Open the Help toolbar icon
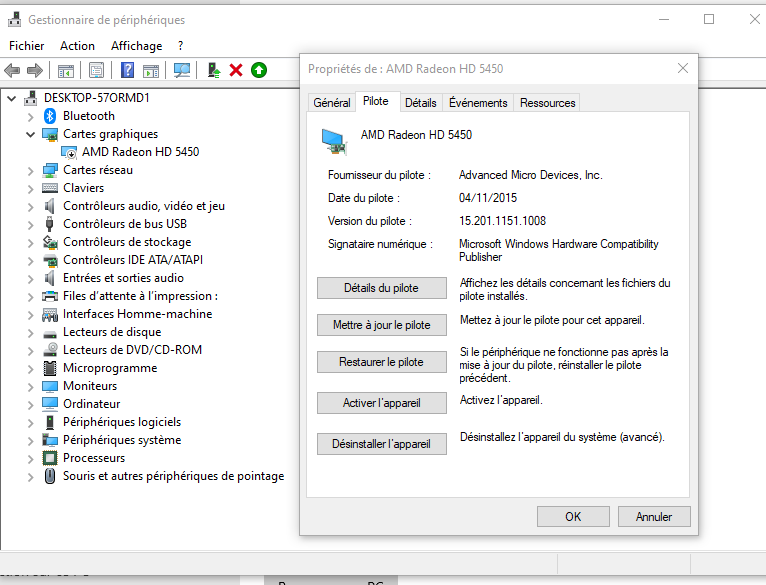The height and width of the screenshot is (585, 766). point(128,70)
